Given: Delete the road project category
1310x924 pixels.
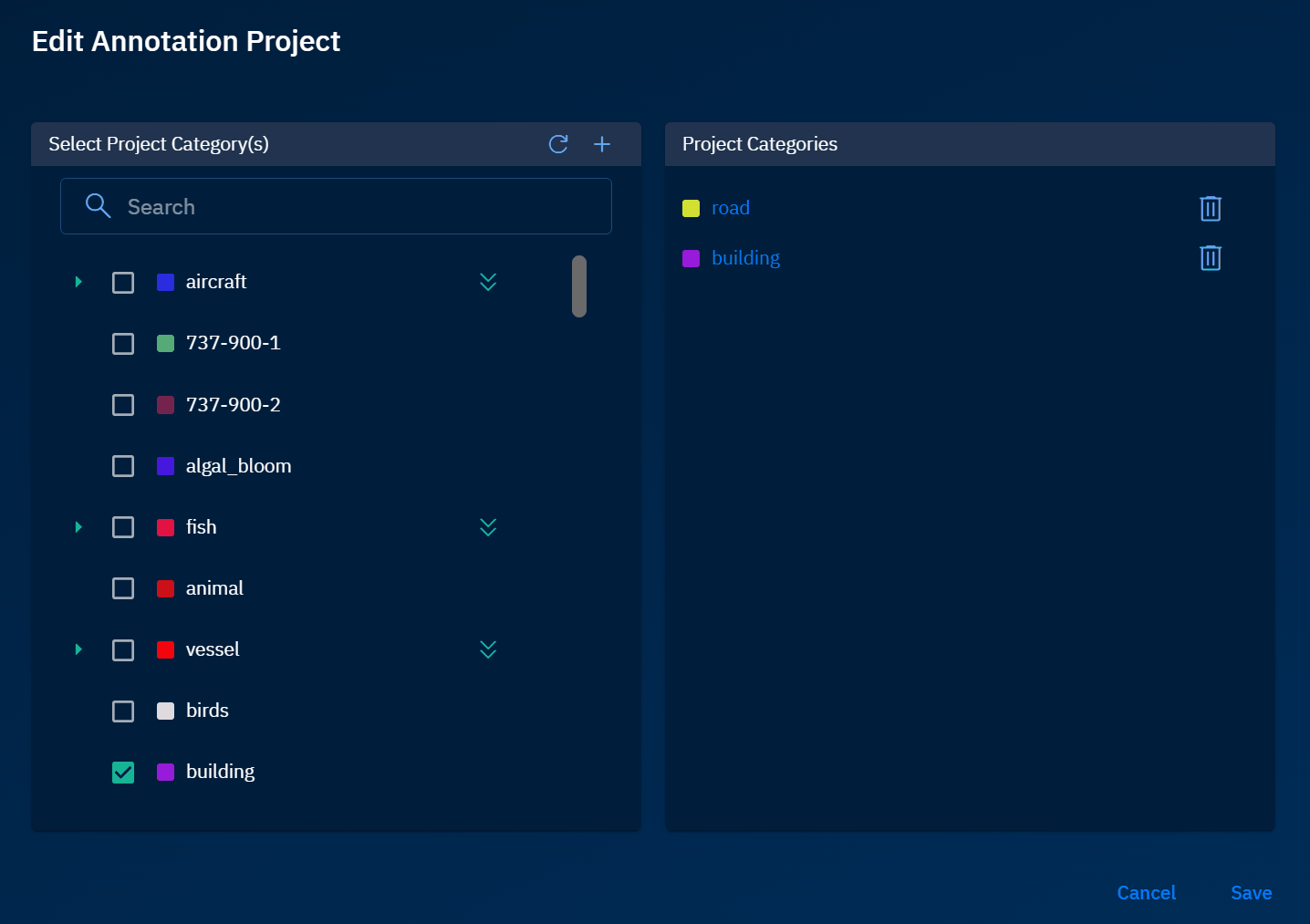Looking at the screenshot, I should [x=1210, y=209].
